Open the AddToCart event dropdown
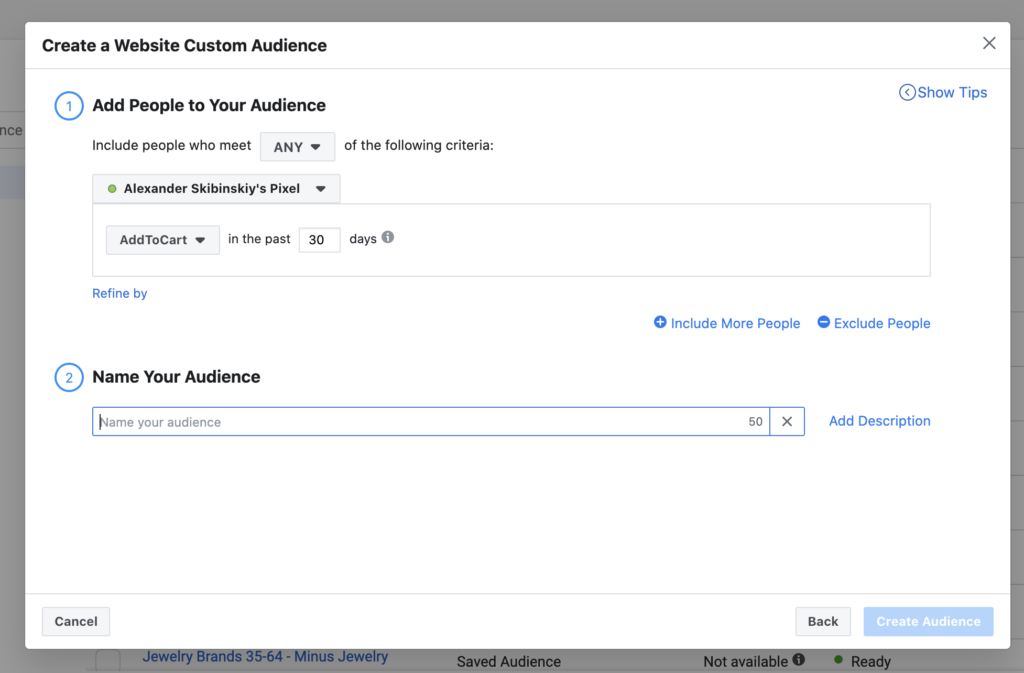 [x=163, y=240]
